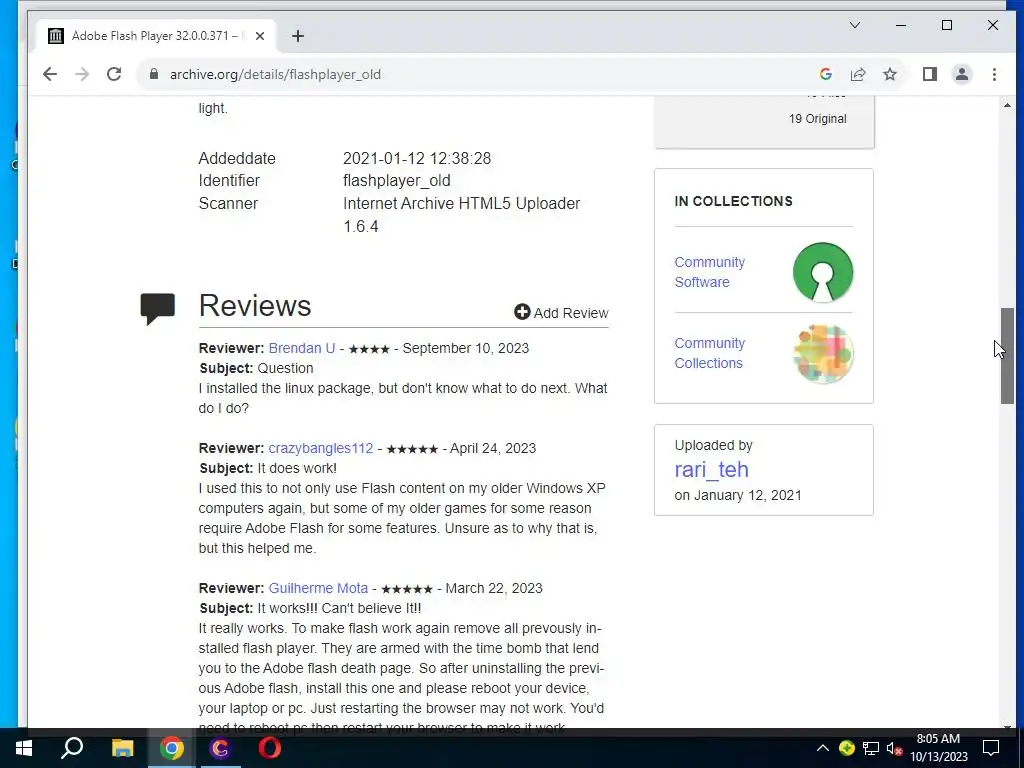Reload the page with refresh icon
This screenshot has width=1024, height=768.
click(x=114, y=74)
